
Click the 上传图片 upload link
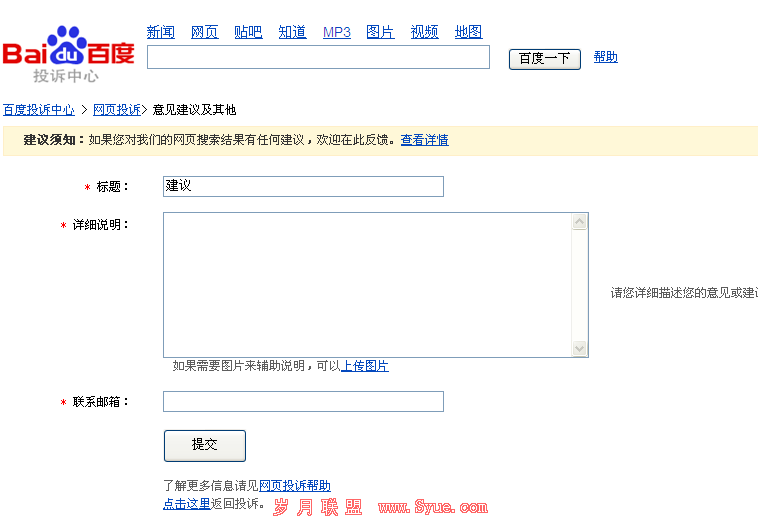point(365,366)
